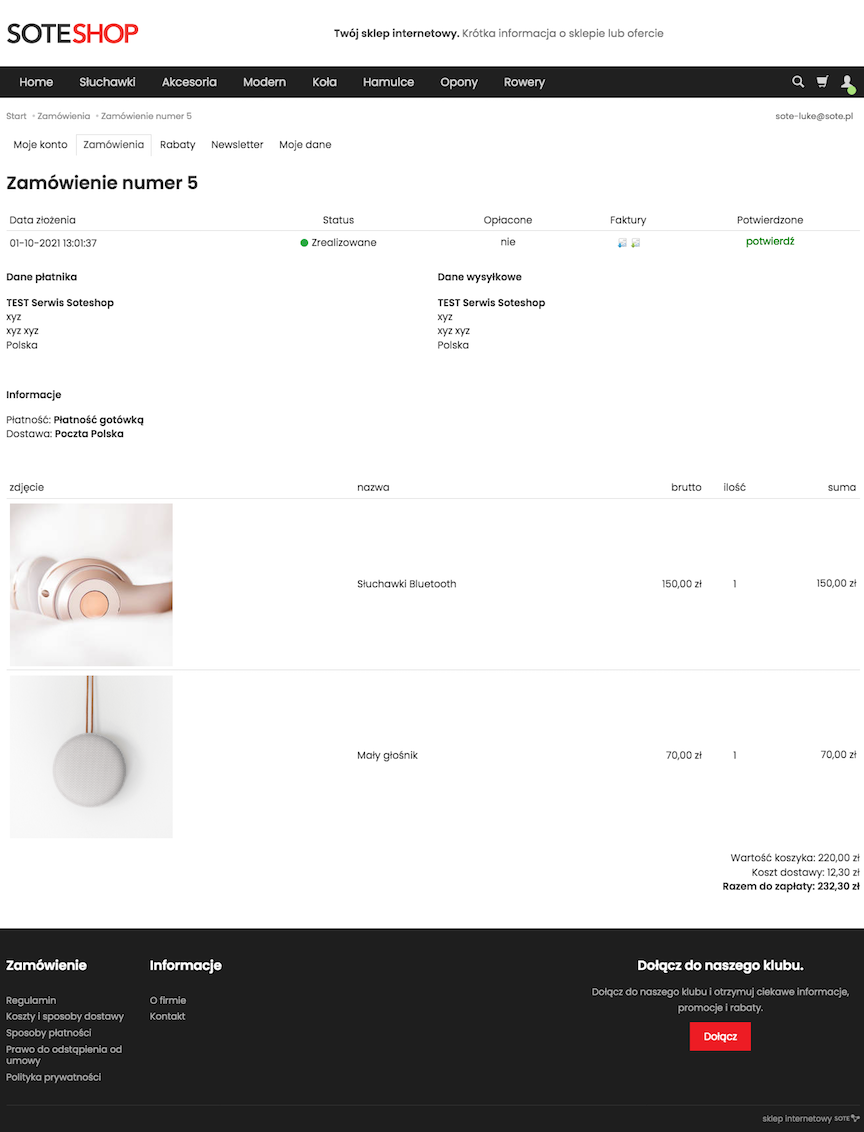Open the Kontakt link
Screen dimensions: 864x1132
167,1016
